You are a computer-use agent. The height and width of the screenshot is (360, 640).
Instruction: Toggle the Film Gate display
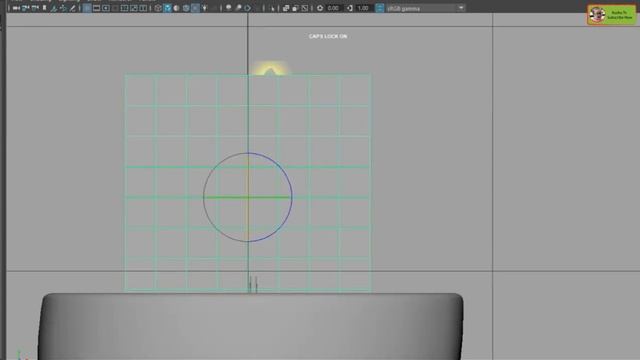[x=96, y=8]
